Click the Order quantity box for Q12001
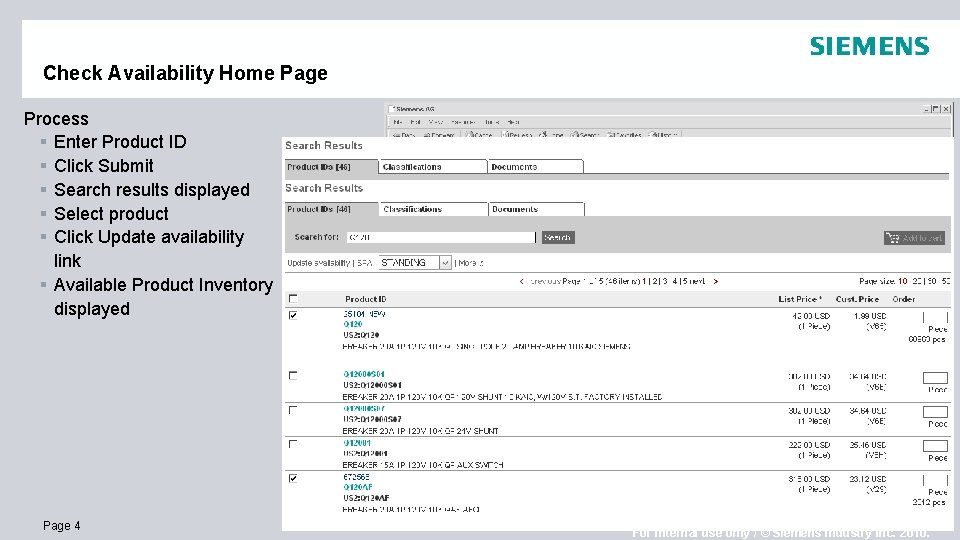The image size is (960, 540). pos(935,446)
